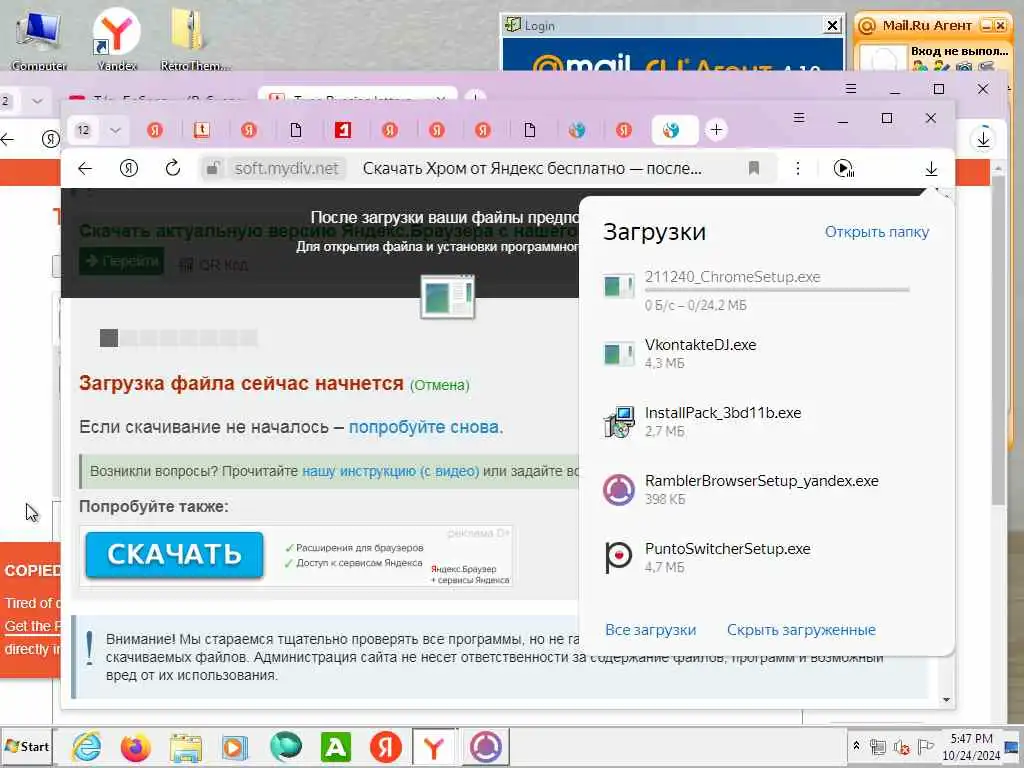
Task: Click 'Скрыть загруженные' link
Action: (x=801, y=630)
